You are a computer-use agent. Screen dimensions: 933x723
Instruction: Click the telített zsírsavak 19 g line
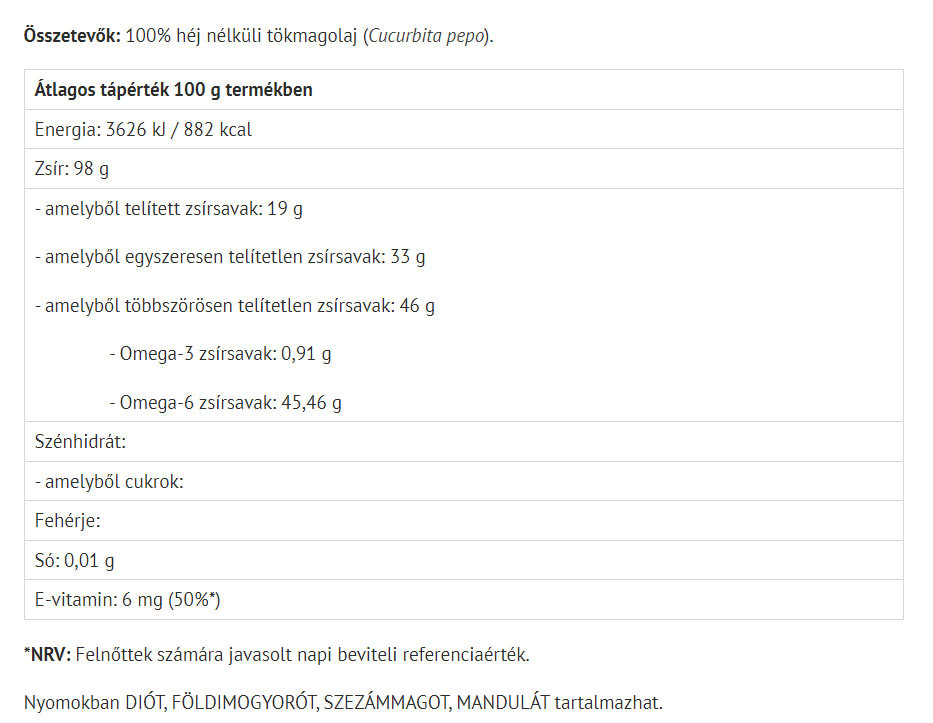point(168,209)
